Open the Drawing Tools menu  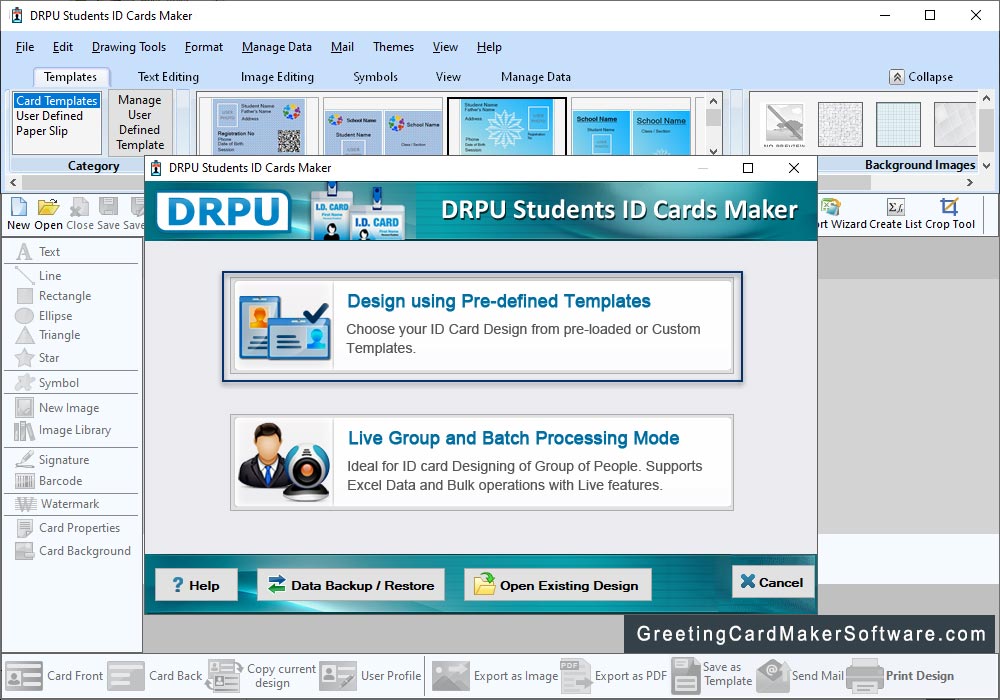(129, 47)
